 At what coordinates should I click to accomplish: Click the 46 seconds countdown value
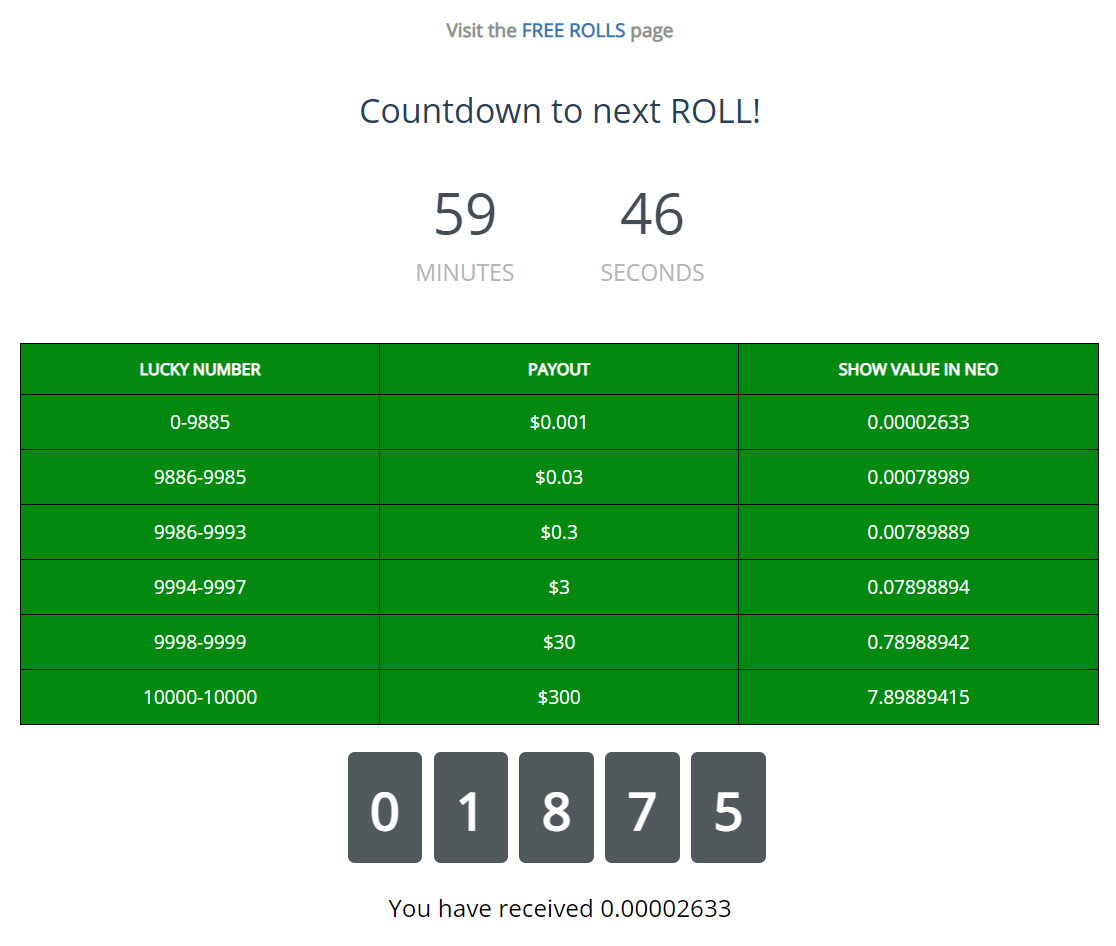(652, 214)
